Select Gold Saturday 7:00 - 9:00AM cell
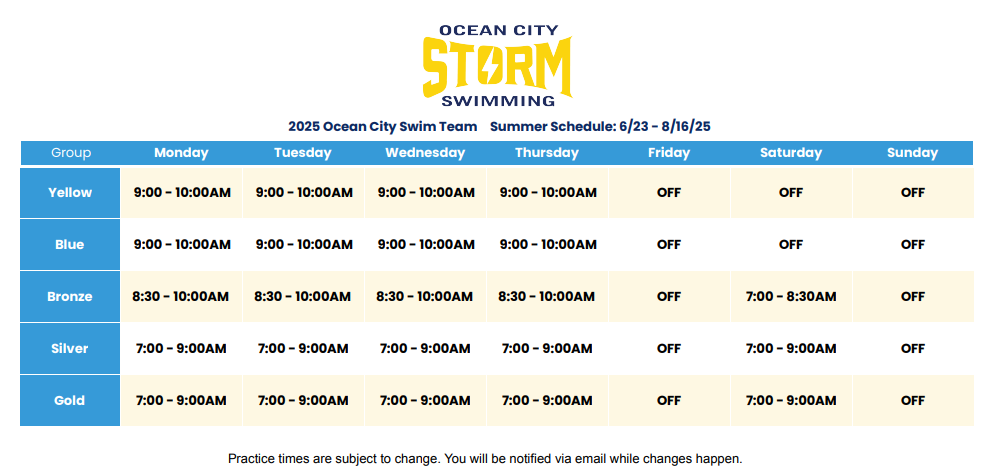990x472 pixels. click(791, 401)
